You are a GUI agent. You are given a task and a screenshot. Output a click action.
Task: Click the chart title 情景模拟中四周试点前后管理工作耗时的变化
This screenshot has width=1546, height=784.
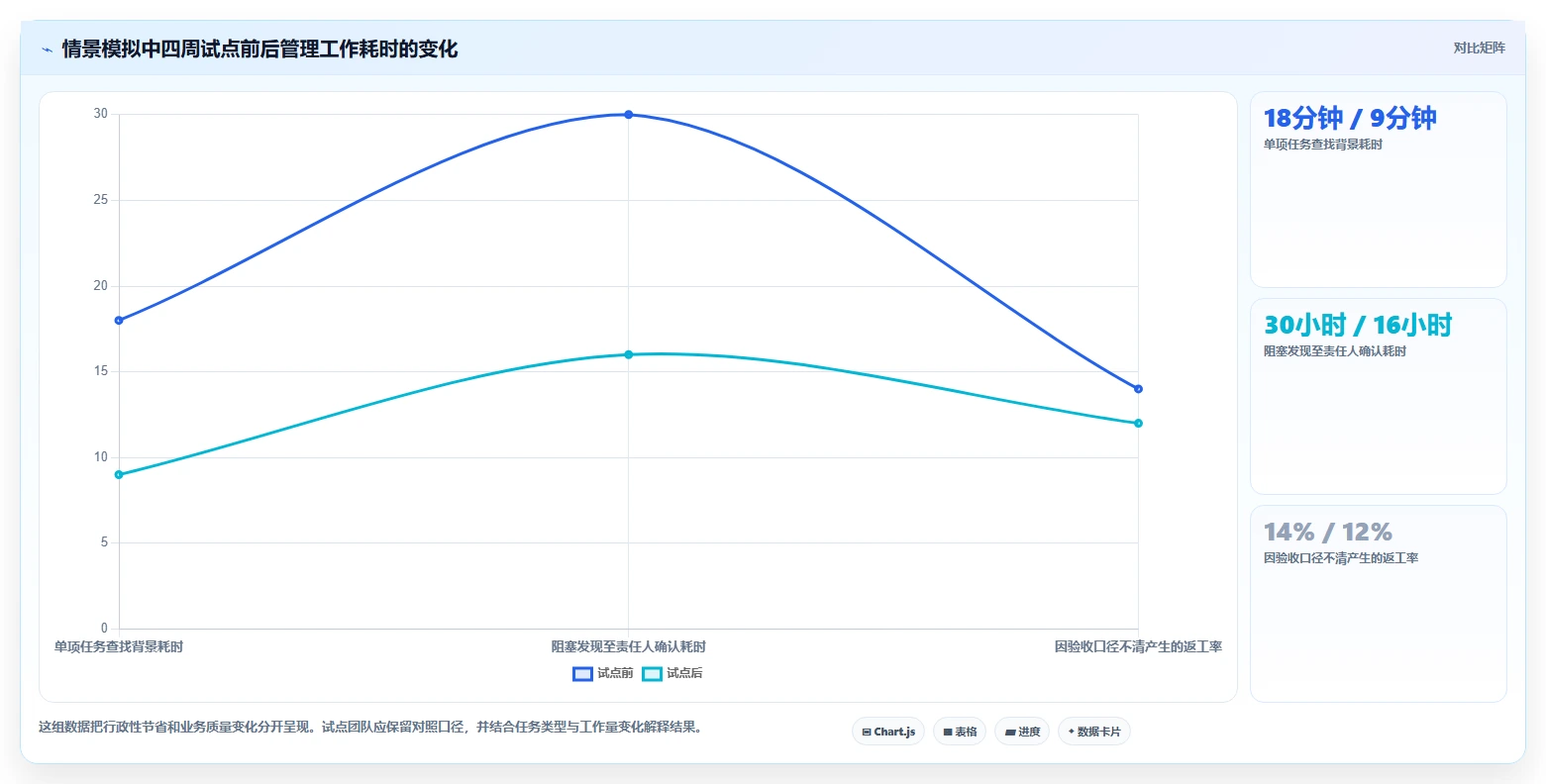tap(259, 49)
